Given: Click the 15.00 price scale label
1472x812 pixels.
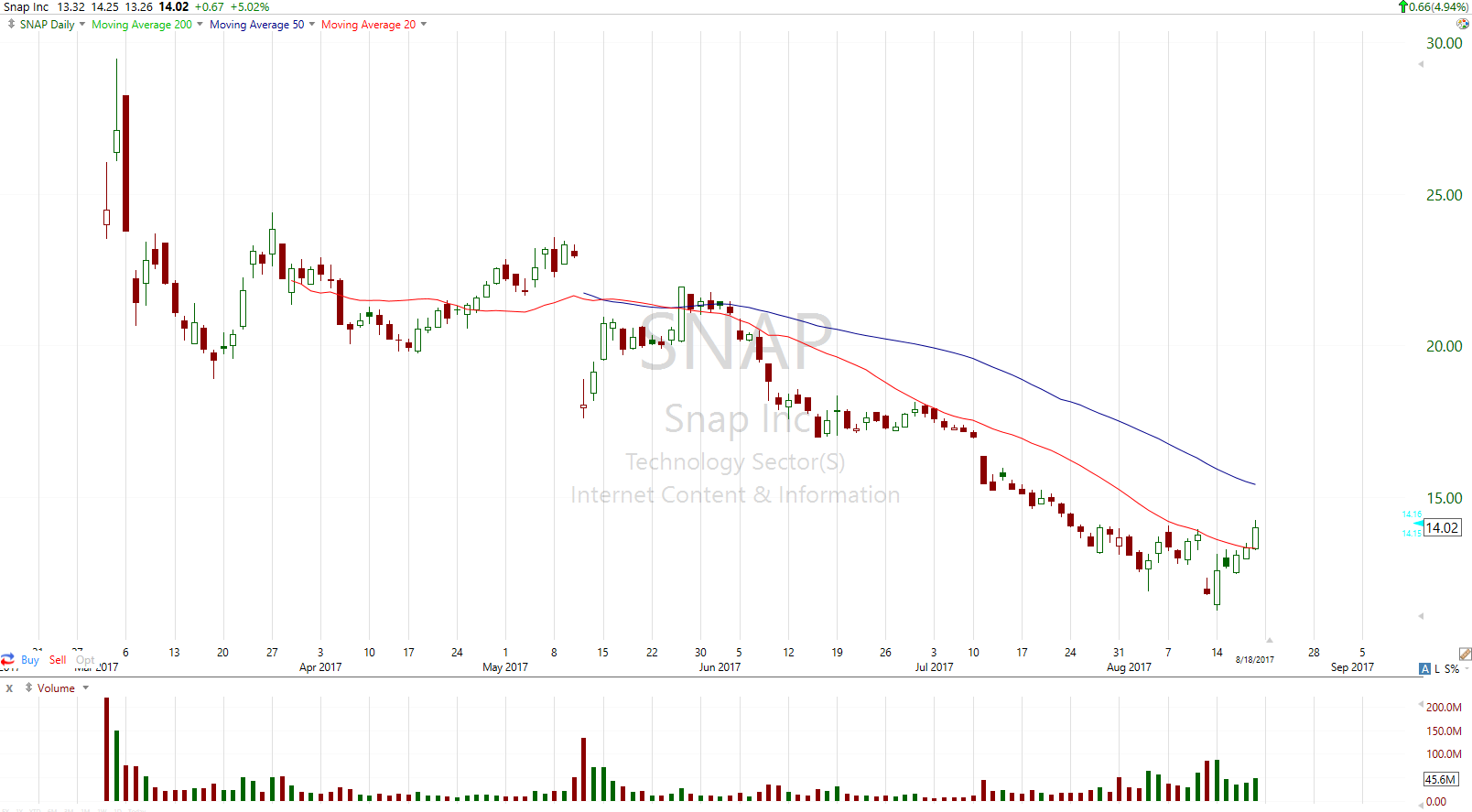Looking at the screenshot, I should pos(1444,498).
